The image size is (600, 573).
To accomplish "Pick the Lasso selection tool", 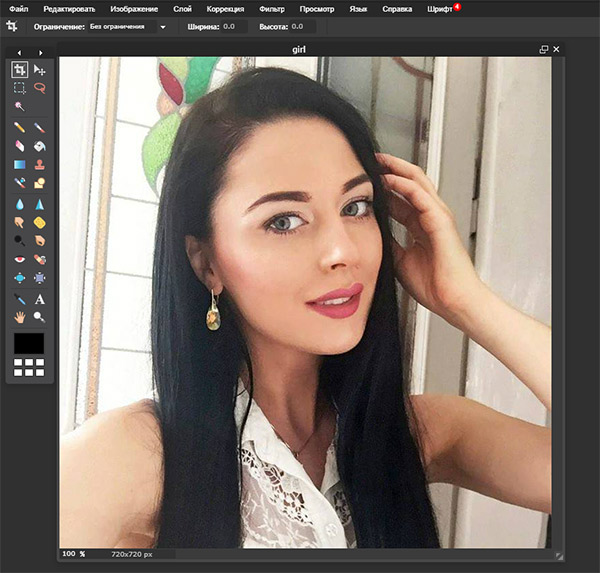I will click(x=40, y=88).
